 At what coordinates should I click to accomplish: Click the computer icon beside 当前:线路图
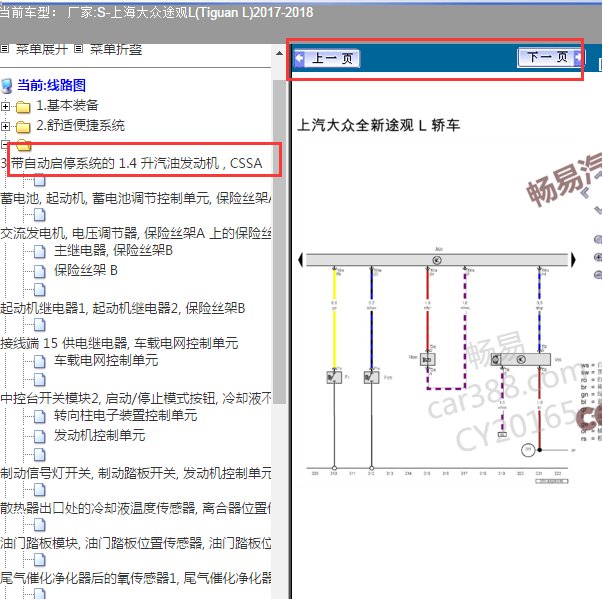[x=7, y=86]
